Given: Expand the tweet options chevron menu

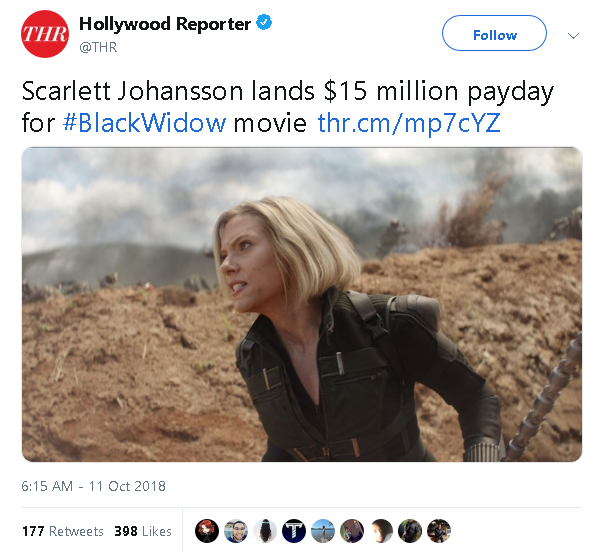Looking at the screenshot, I should (573, 36).
